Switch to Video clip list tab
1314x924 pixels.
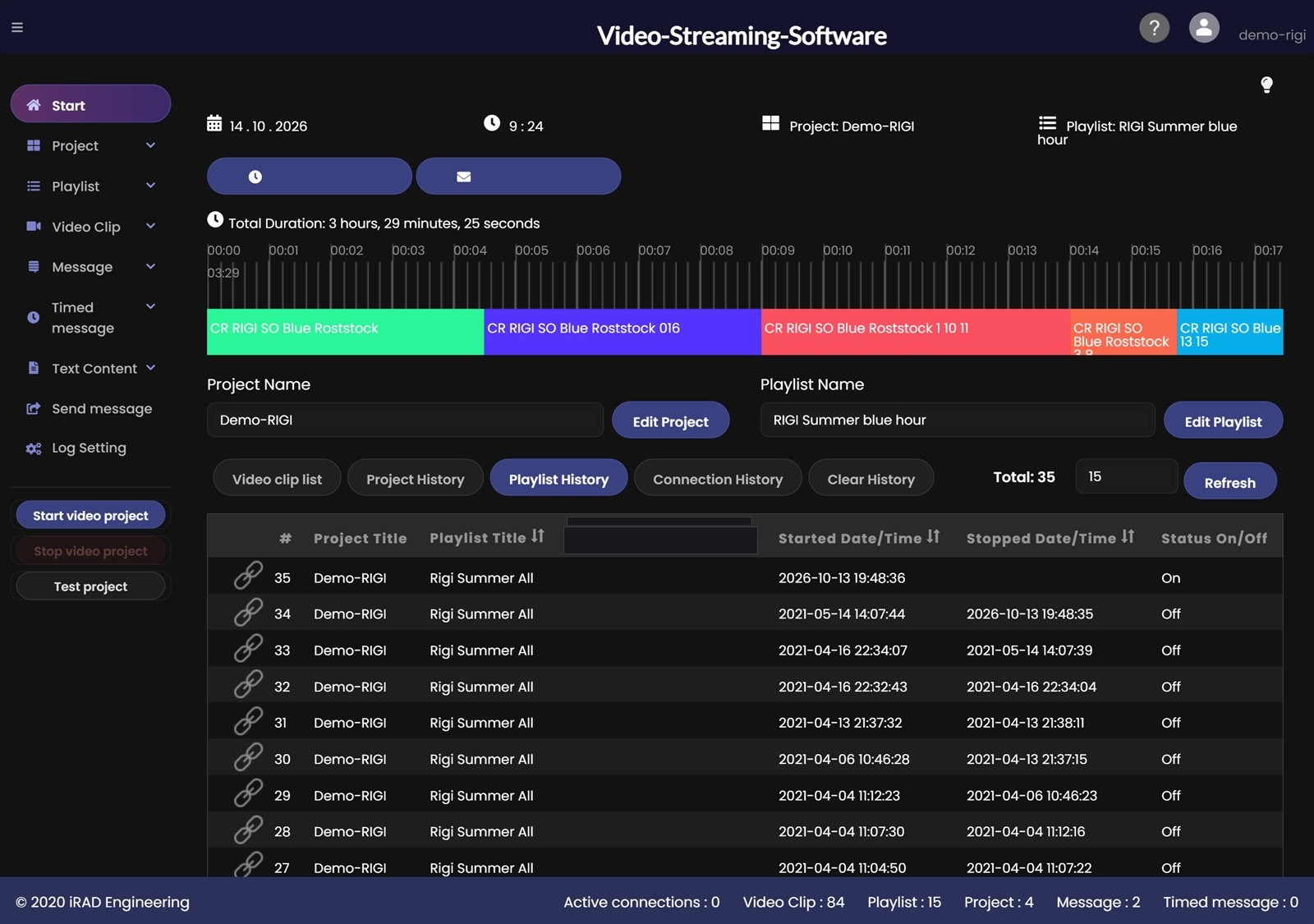277,478
